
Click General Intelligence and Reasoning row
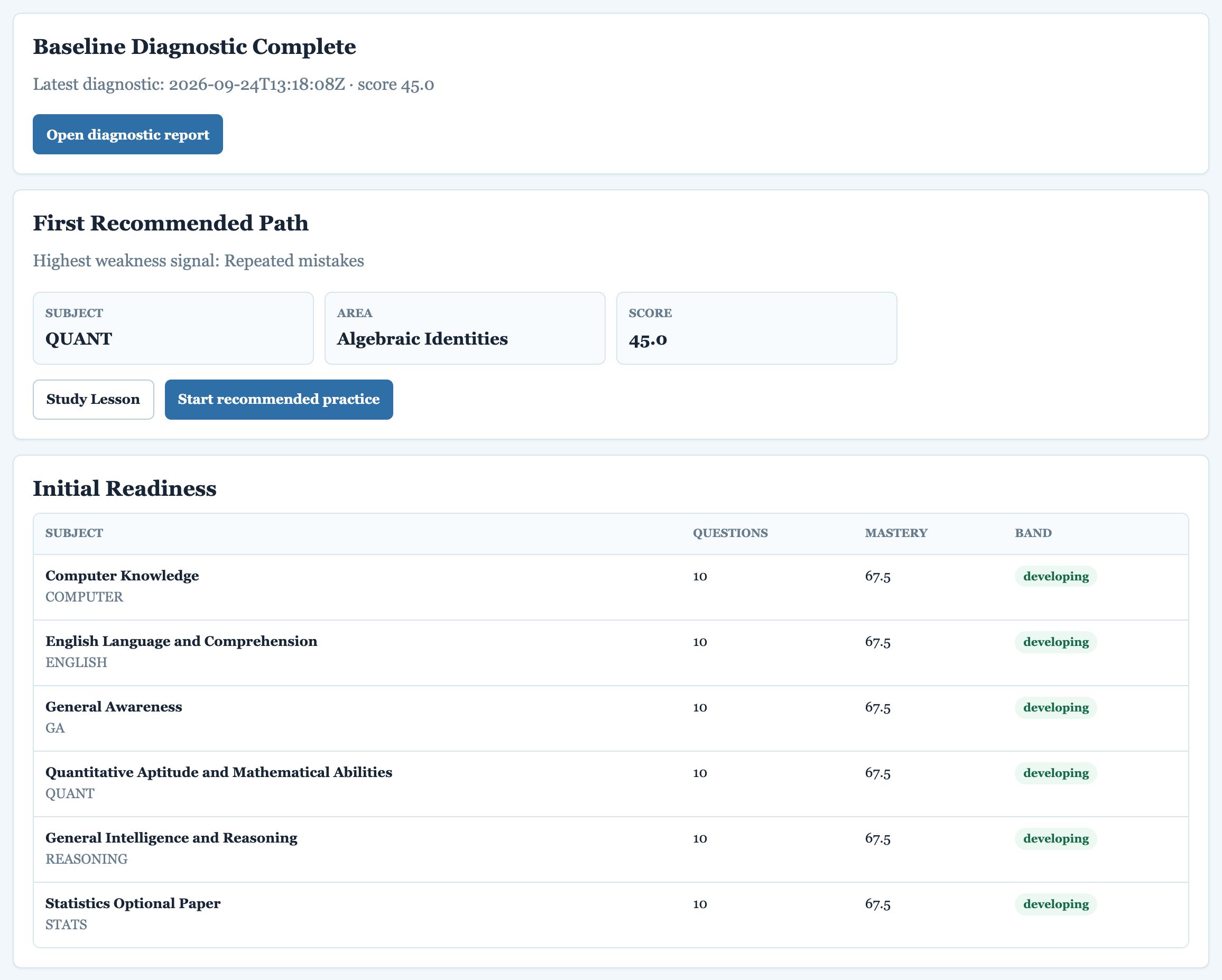pyautogui.click(x=611, y=849)
